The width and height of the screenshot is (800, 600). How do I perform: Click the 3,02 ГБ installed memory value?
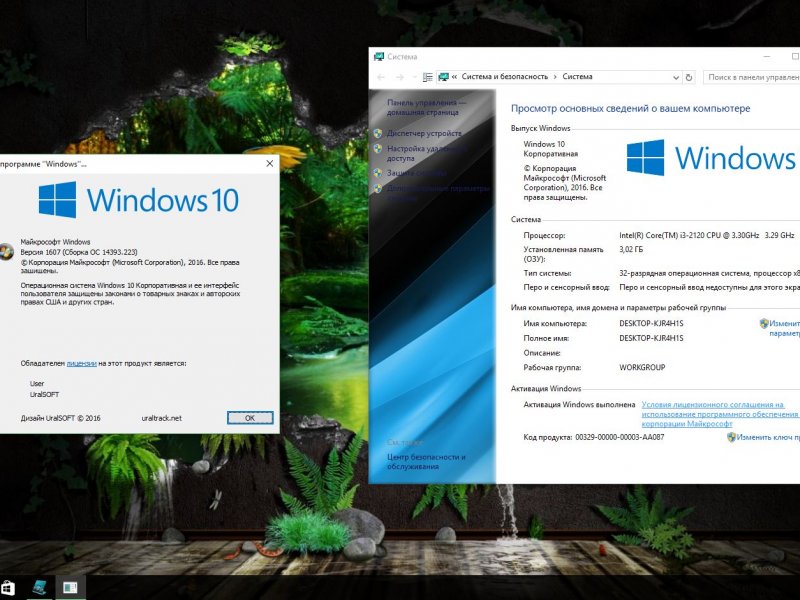pos(631,249)
